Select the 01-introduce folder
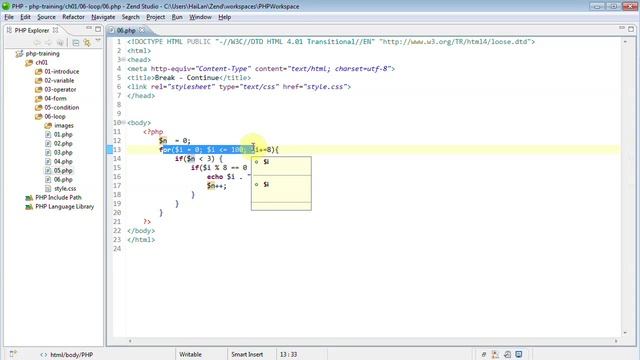This screenshot has width=640, height=360. (62, 71)
